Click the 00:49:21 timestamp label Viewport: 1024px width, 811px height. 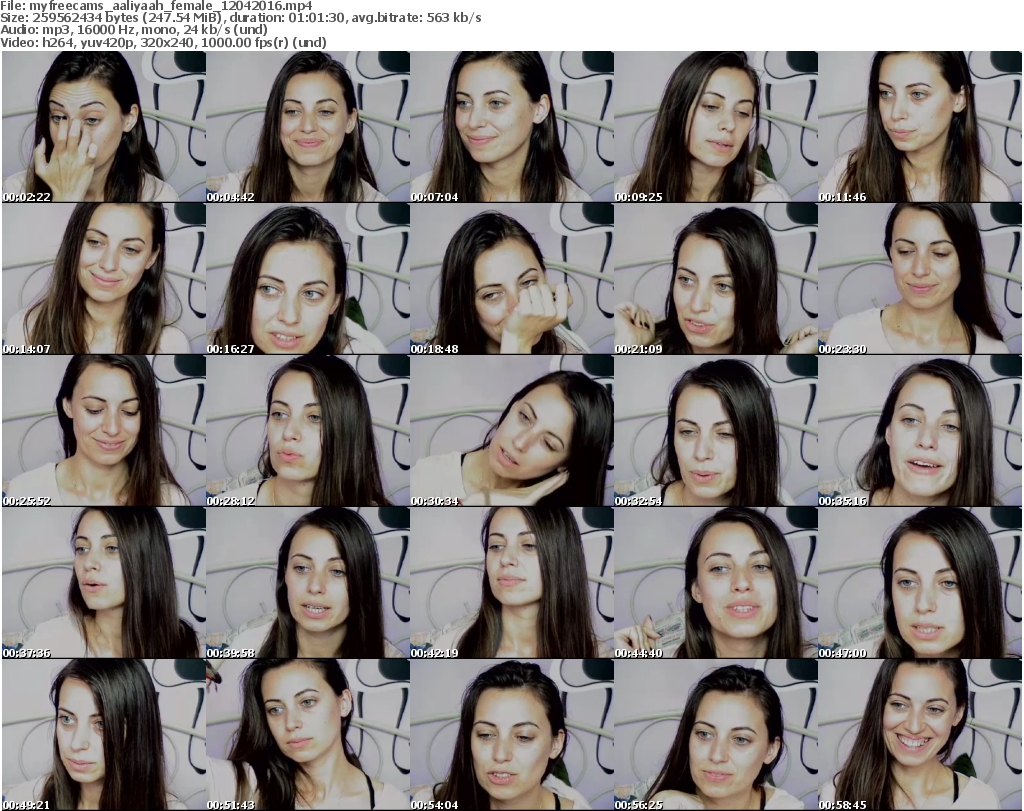click(27, 804)
